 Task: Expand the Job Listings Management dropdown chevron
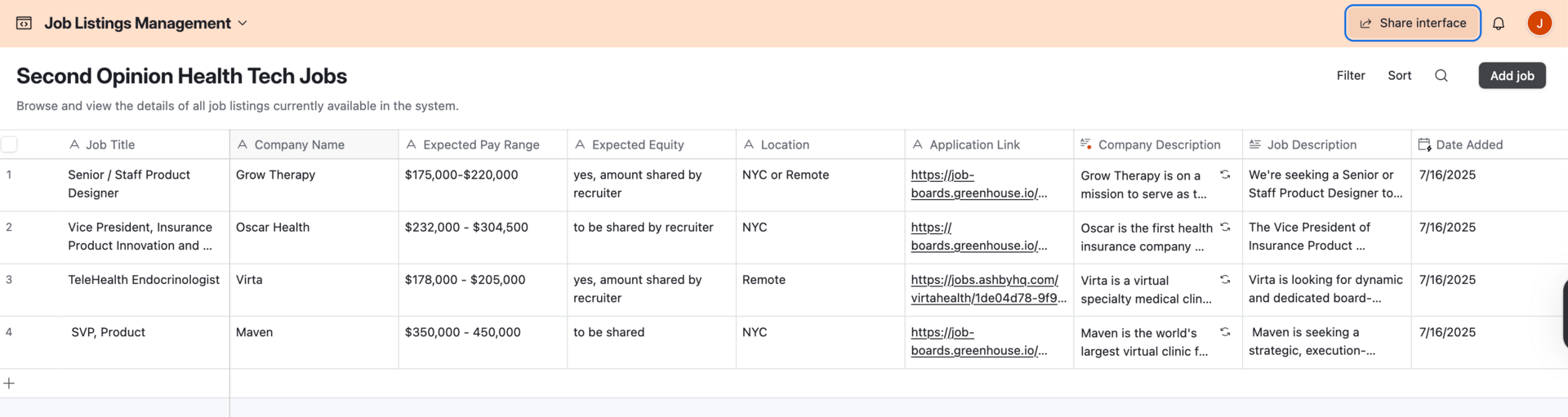coord(243,23)
